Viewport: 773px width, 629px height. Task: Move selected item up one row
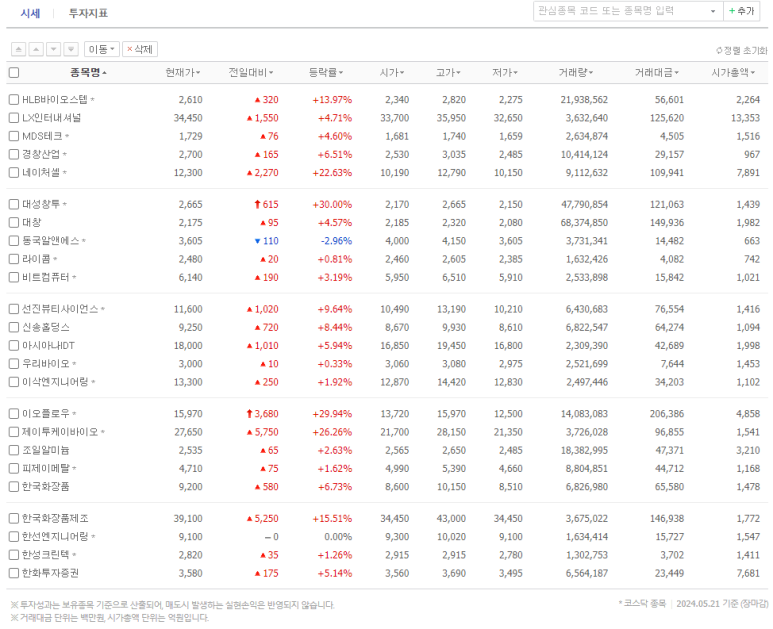tap(36, 49)
